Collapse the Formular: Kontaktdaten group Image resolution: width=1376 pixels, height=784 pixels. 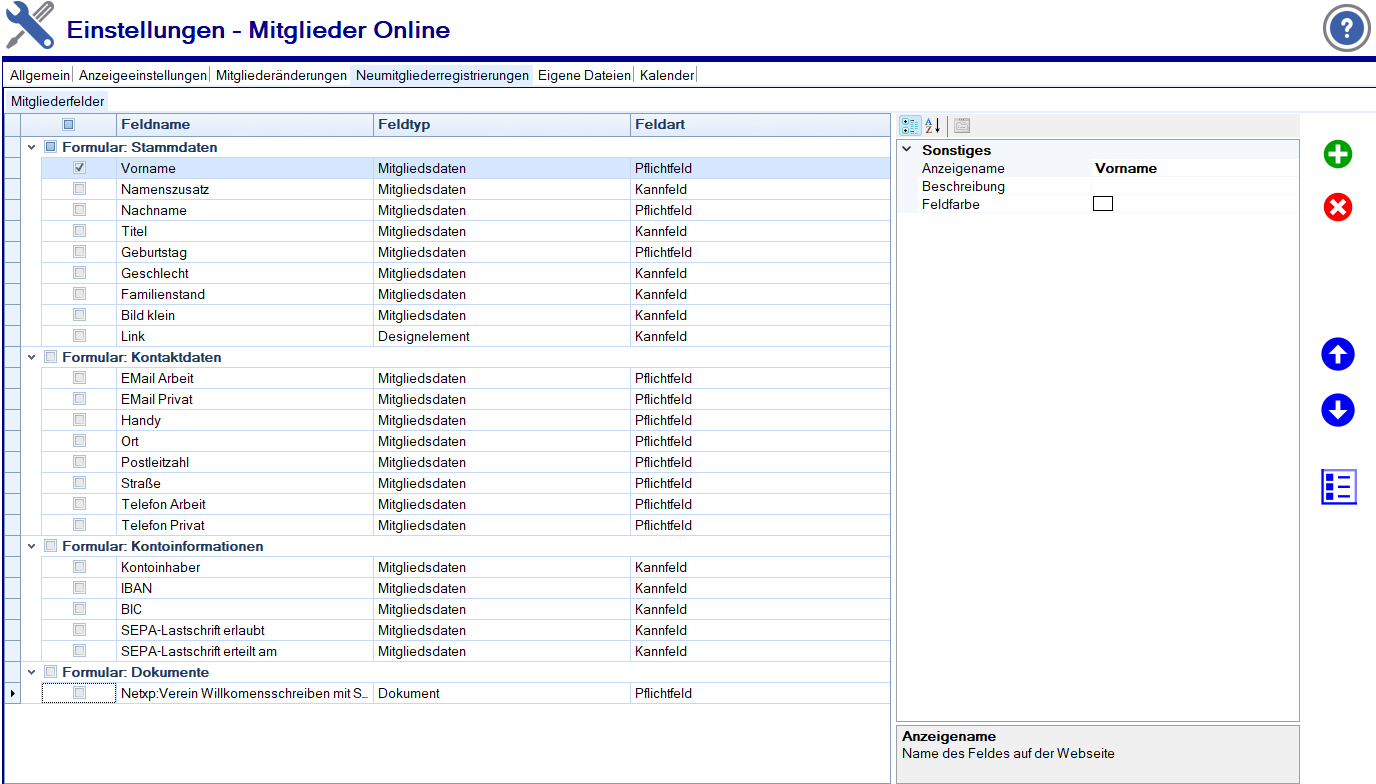click(32, 357)
